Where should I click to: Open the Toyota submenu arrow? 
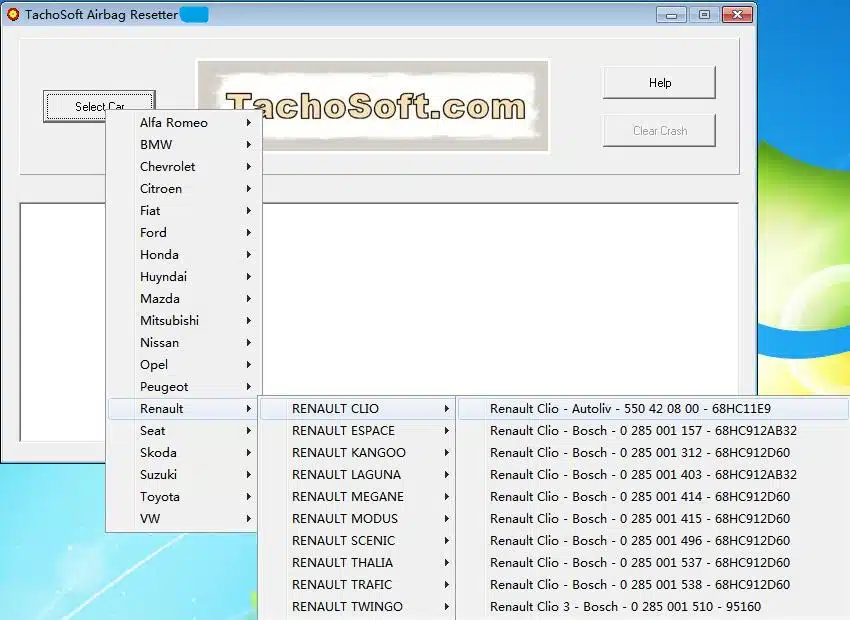coord(248,497)
